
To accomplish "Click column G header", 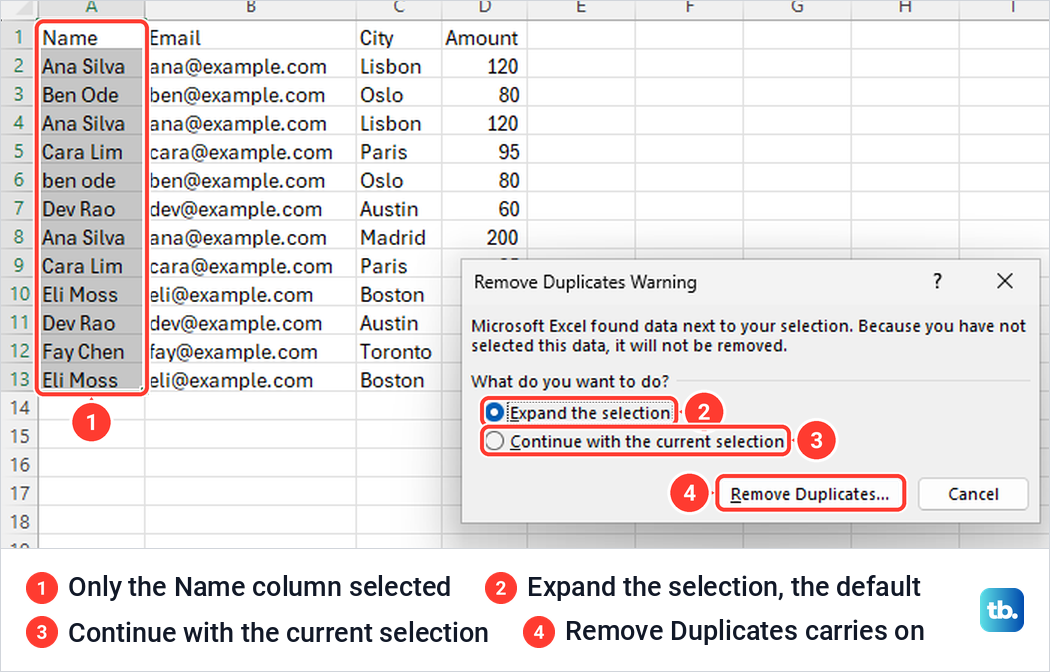I will coord(797,8).
